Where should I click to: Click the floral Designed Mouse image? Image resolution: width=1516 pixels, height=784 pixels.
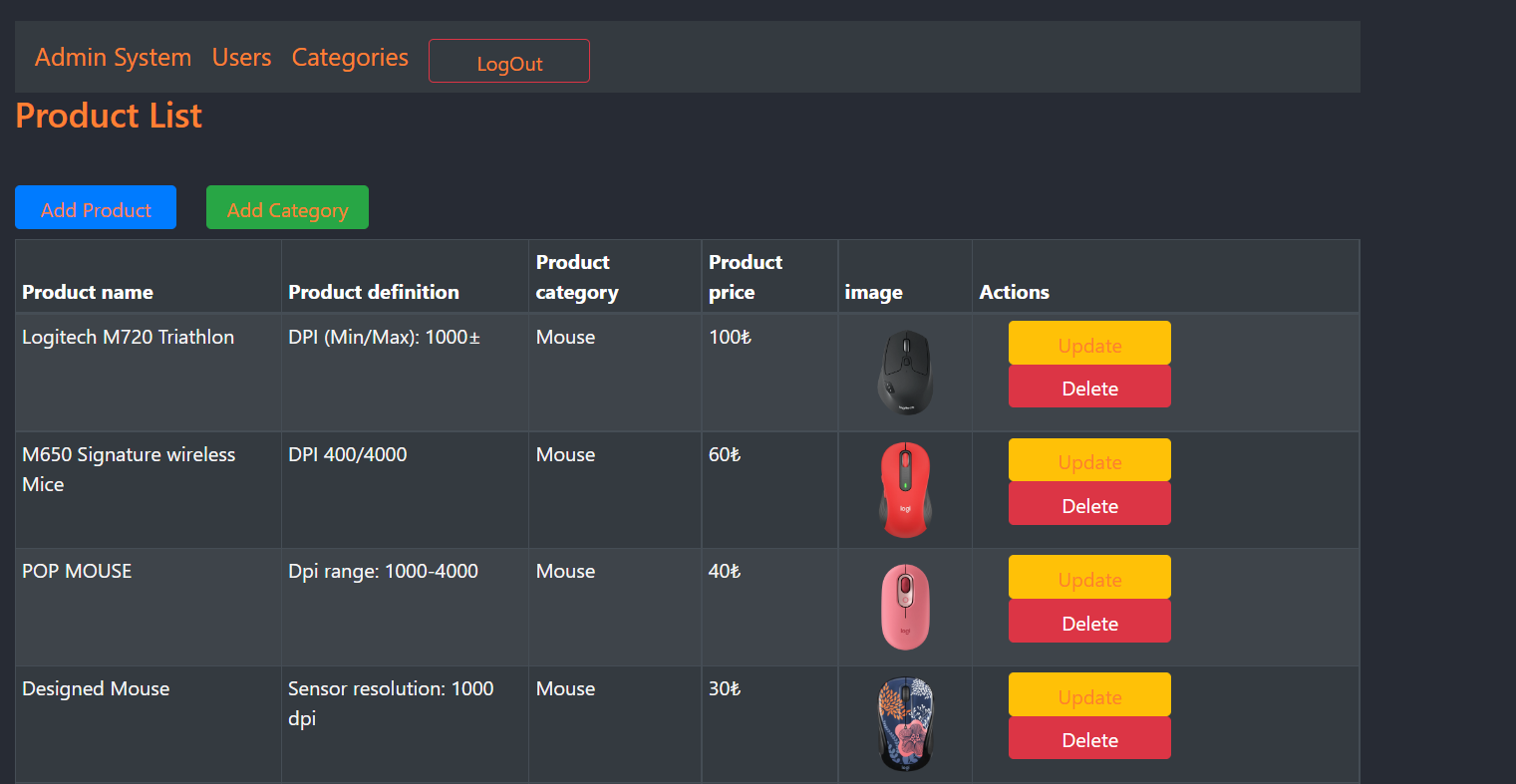click(x=905, y=724)
